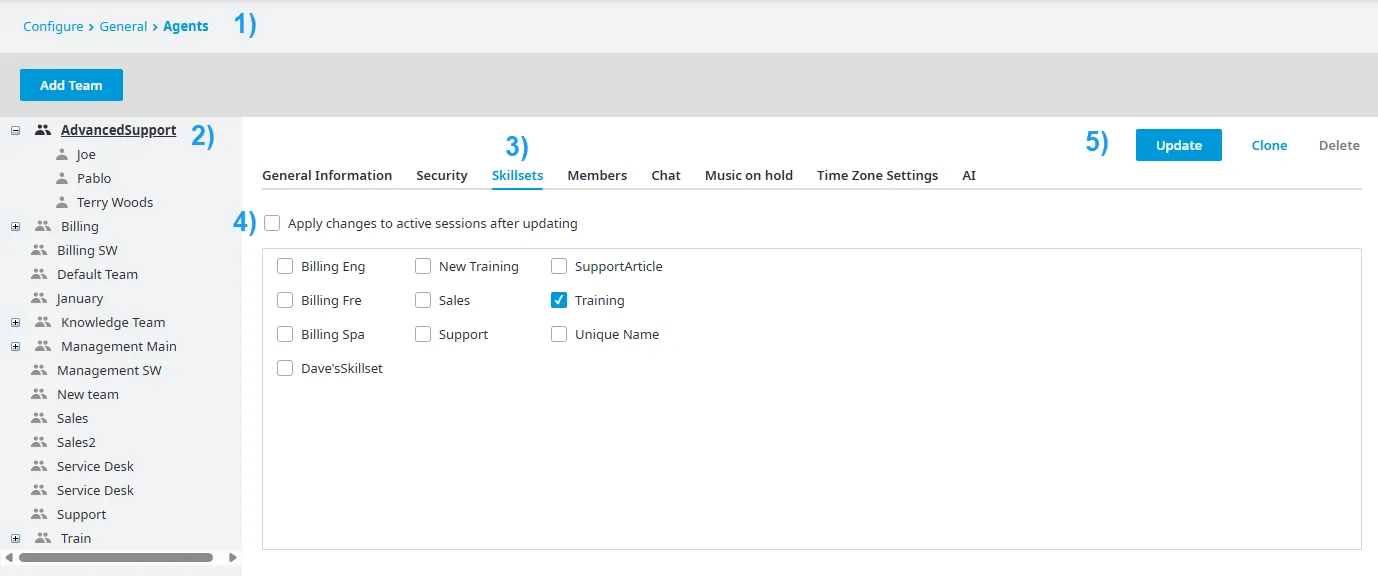Click the team list horizontal scrollbar thumb

click(116, 557)
